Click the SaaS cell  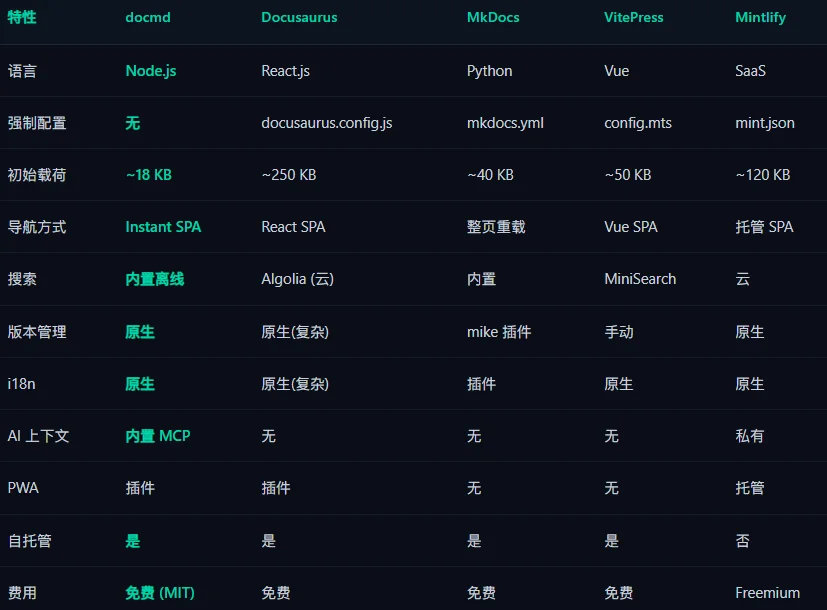click(x=751, y=71)
